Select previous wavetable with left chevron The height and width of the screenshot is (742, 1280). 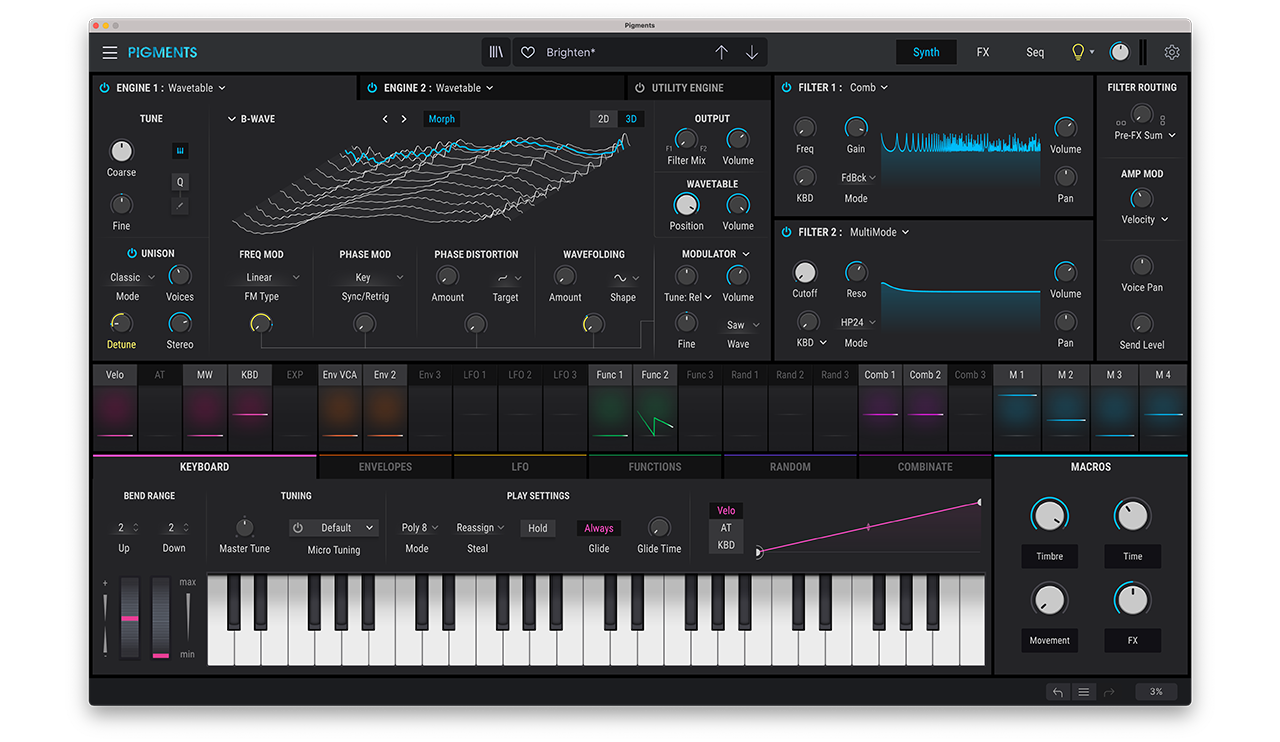(385, 119)
